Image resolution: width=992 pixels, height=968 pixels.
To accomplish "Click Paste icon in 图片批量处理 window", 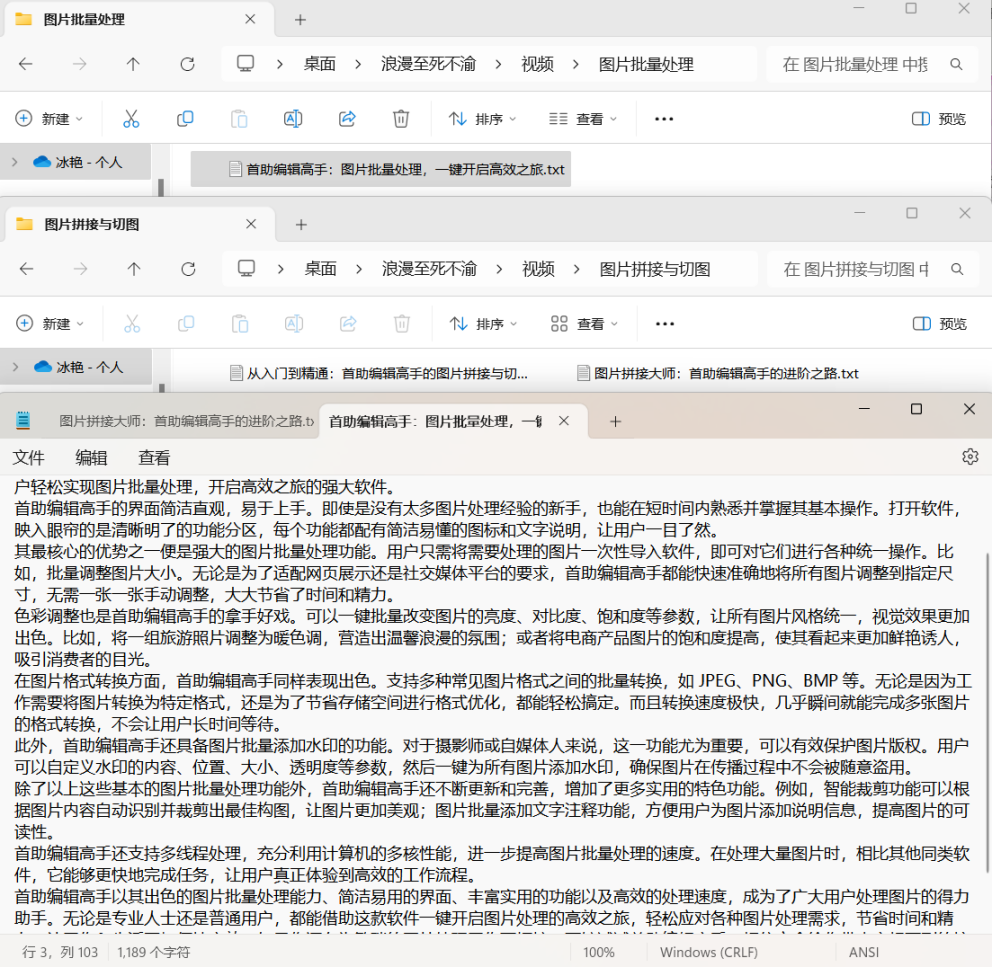I will 239,119.
